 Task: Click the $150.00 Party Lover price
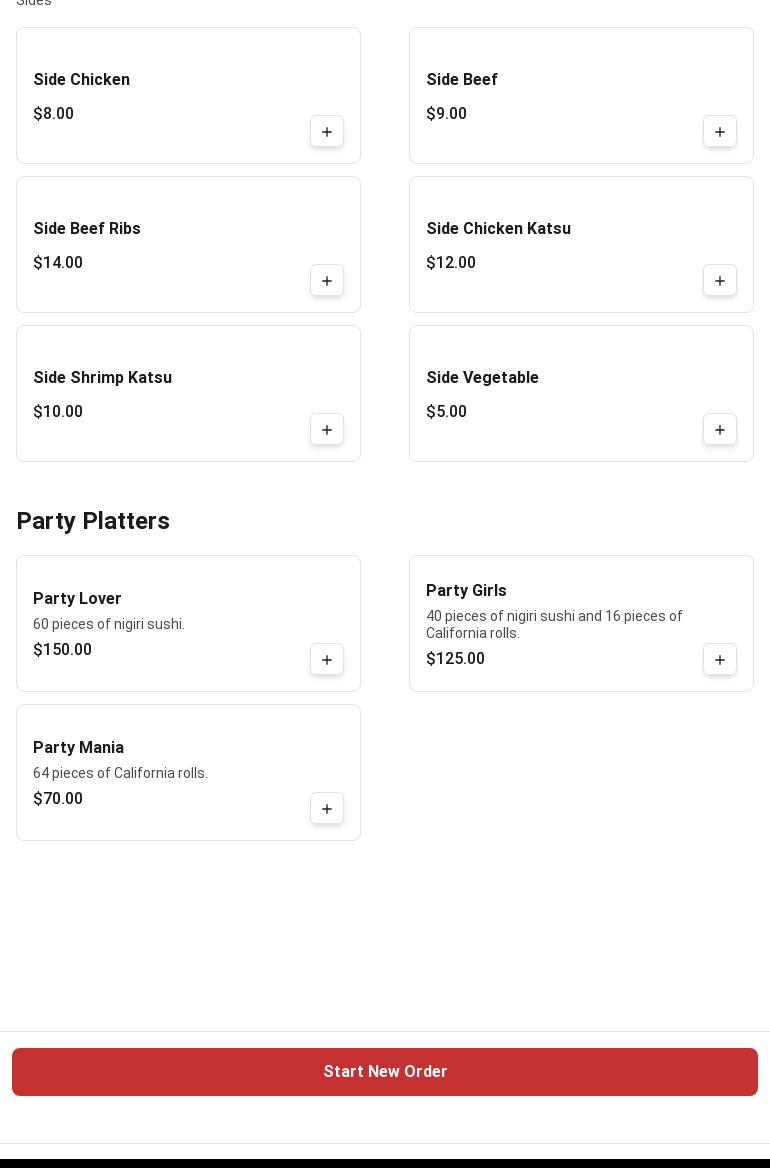(x=62, y=650)
